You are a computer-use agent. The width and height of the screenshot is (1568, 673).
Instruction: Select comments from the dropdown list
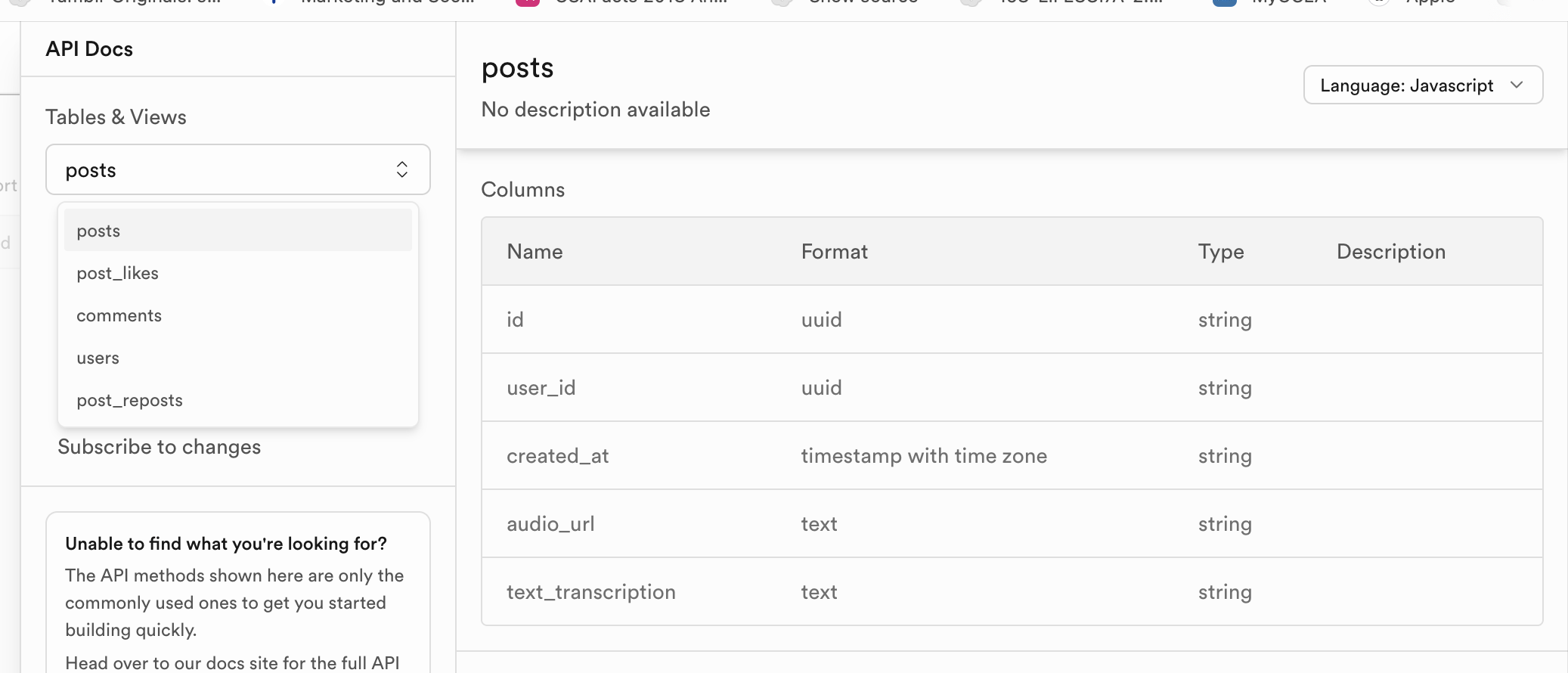pyautogui.click(x=119, y=315)
